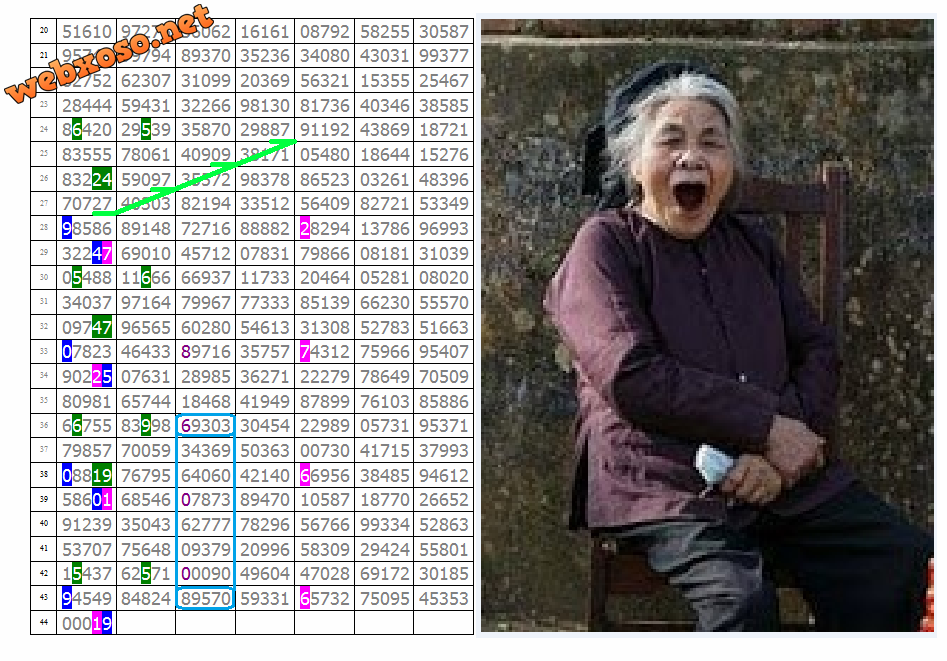Click cell 89570 at the blue outline's bottom
Screen dimensions: 947x661
click(205, 598)
